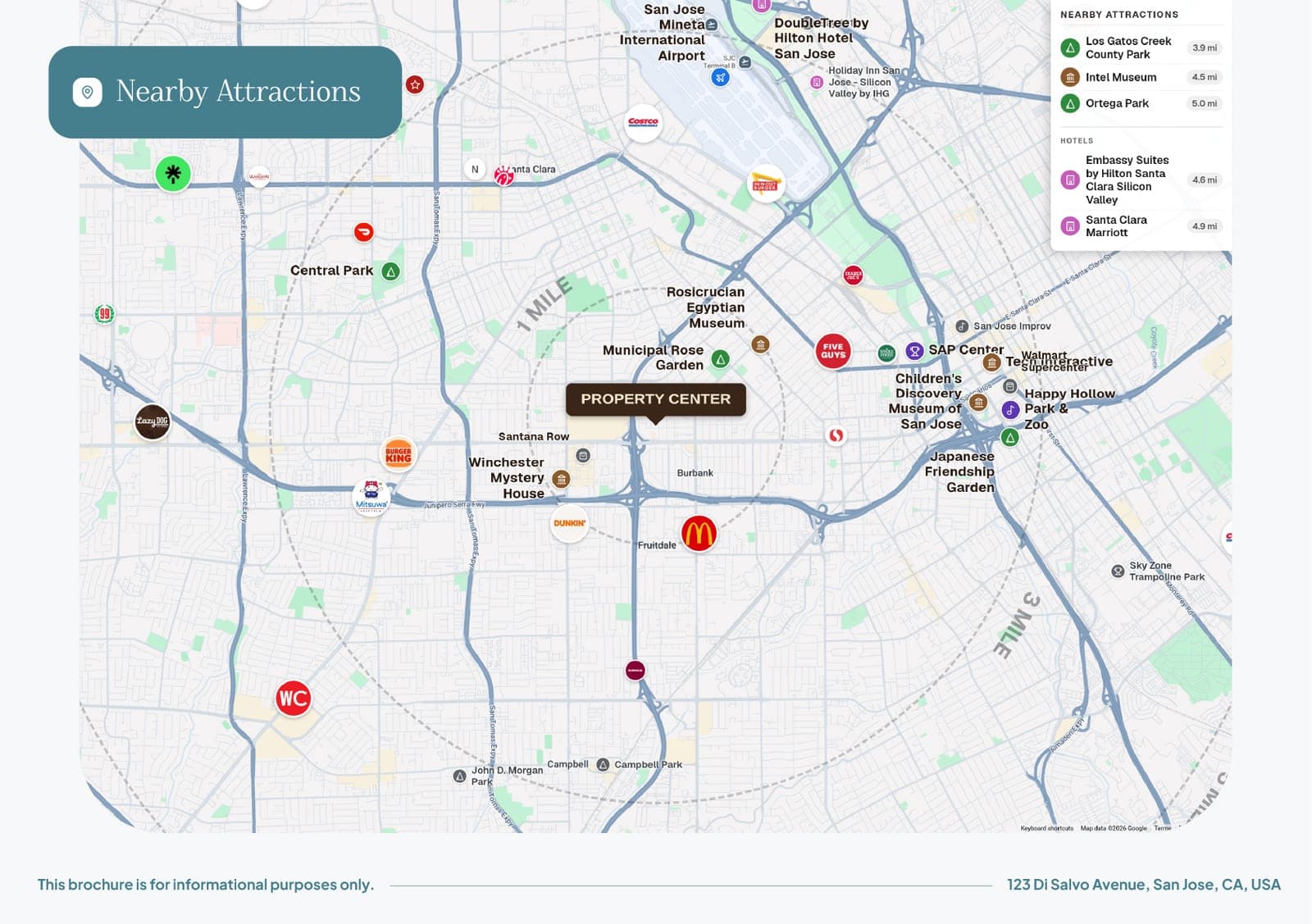Click the 123 Di Salvo Avenue address
The height and width of the screenshot is (924, 1312).
tap(1144, 885)
